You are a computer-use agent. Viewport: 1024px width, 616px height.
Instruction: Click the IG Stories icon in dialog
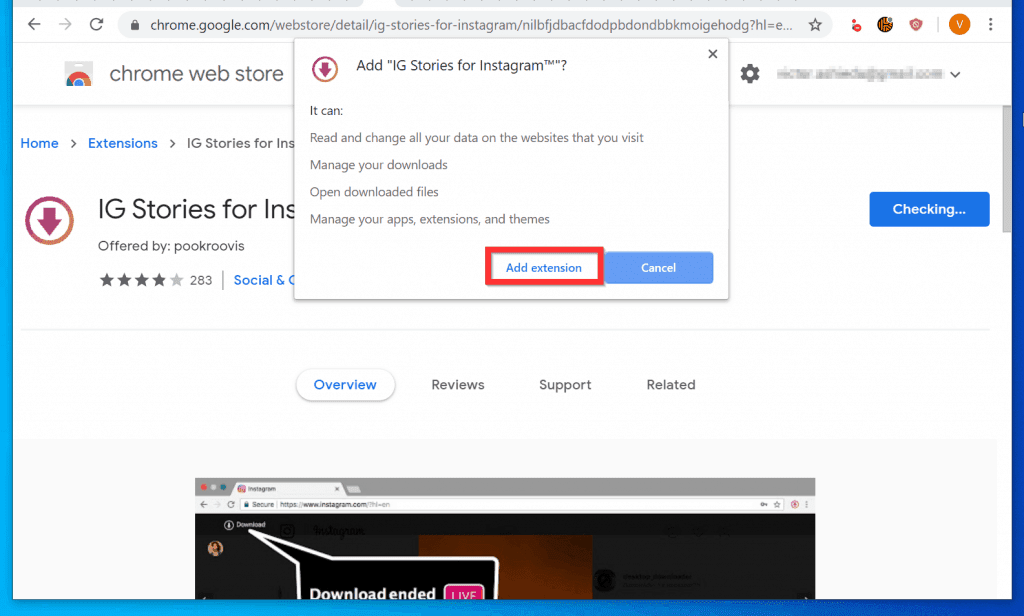tap(325, 69)
